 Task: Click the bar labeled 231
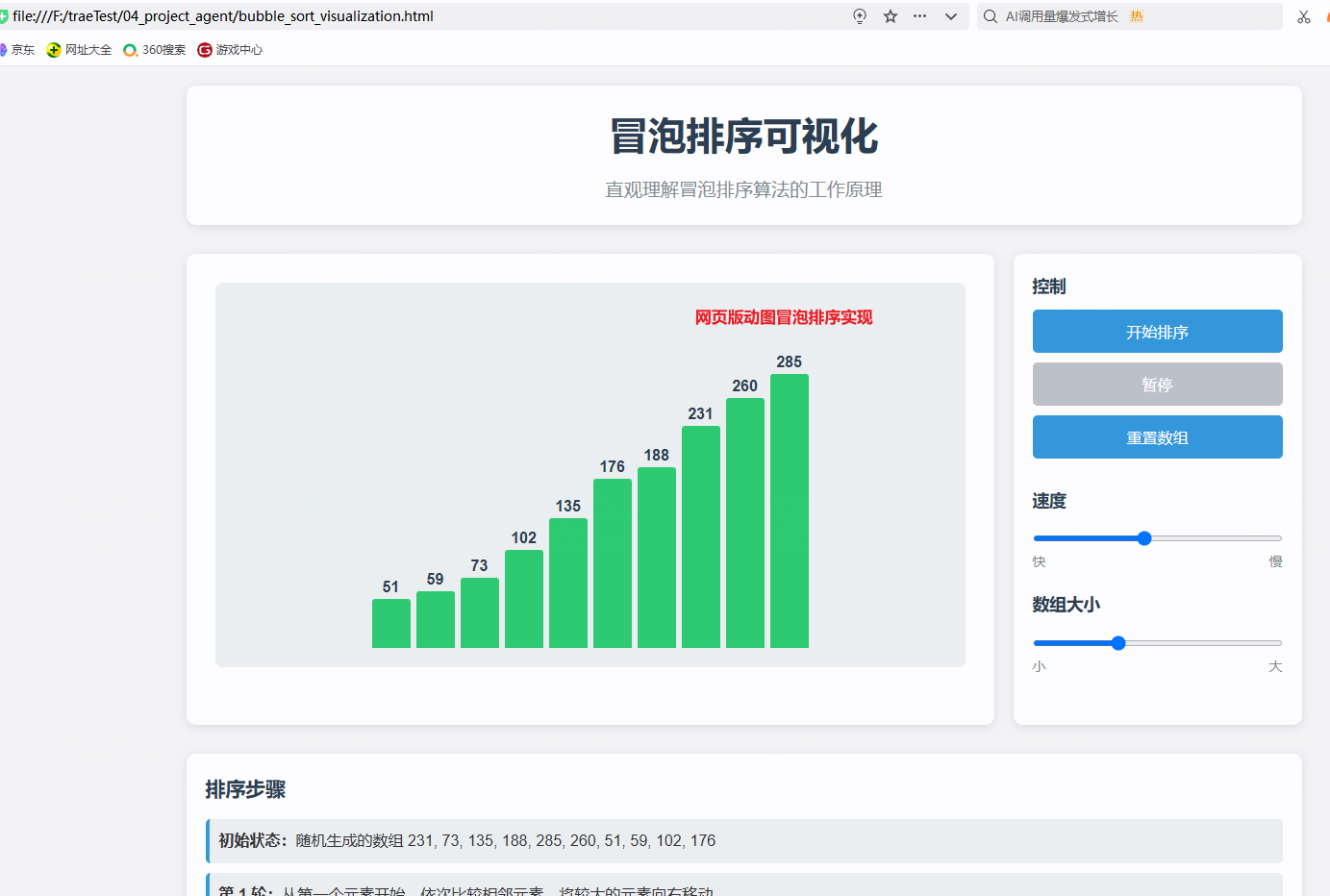pos(701,536)
